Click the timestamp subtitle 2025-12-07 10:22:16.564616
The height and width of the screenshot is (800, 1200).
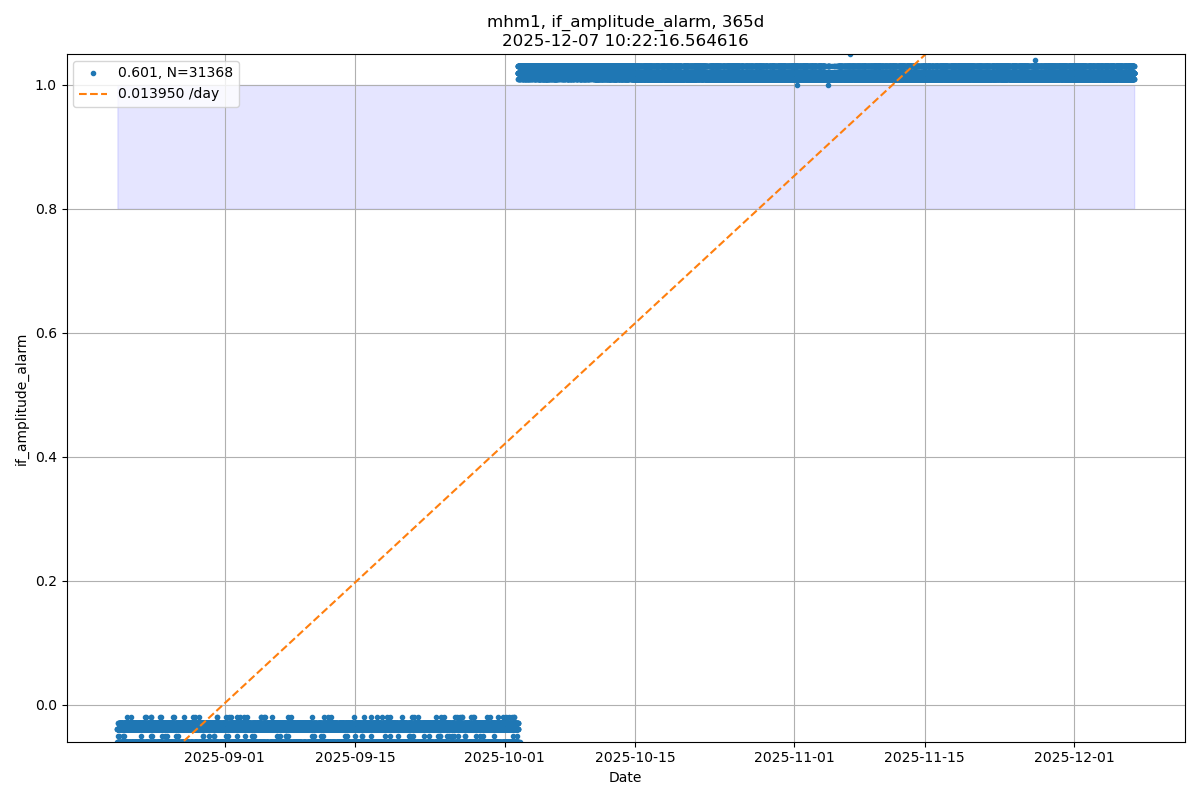625,41
